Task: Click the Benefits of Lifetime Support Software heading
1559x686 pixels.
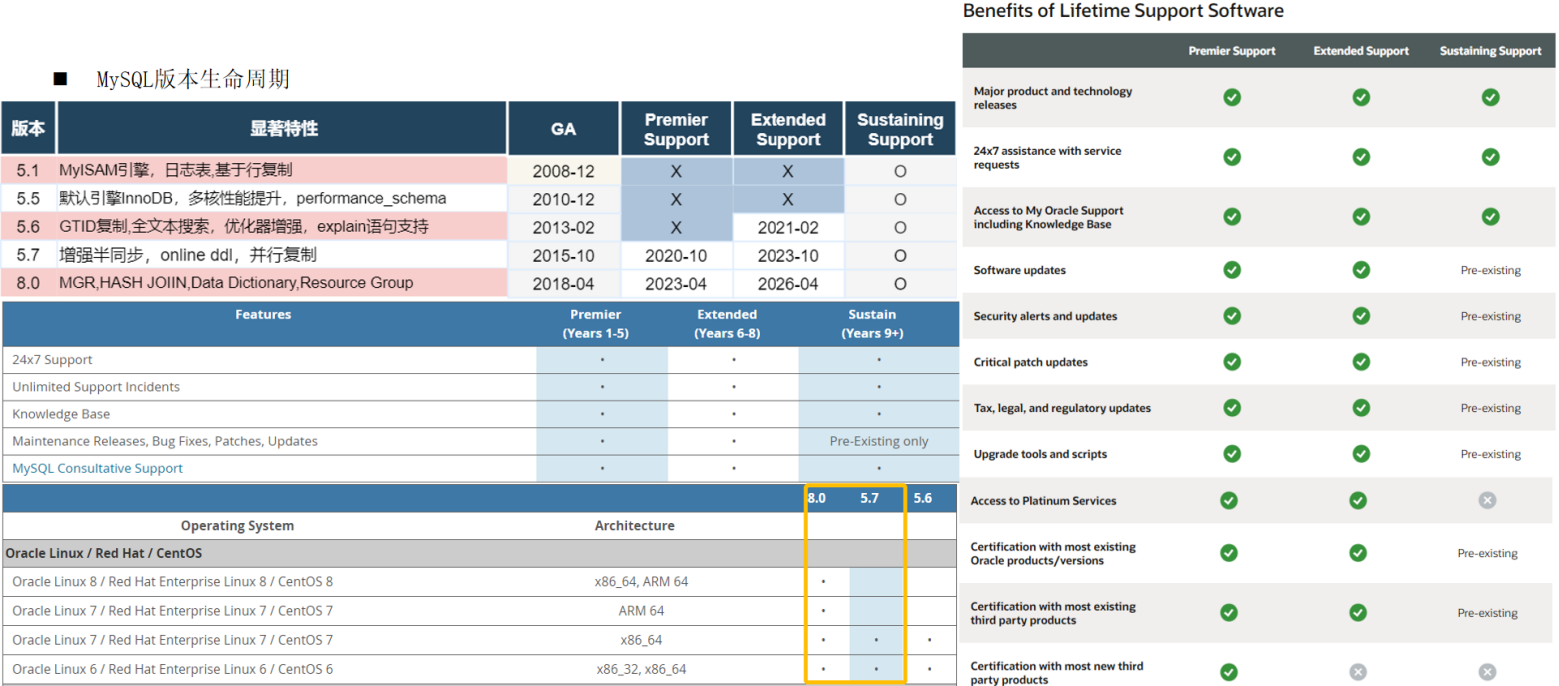Action: pos(1123,11)
